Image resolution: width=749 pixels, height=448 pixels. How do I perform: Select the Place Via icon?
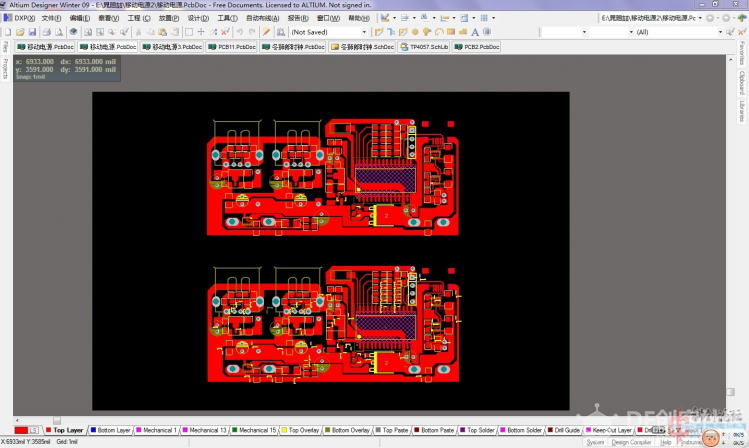(x=427, y=32)
